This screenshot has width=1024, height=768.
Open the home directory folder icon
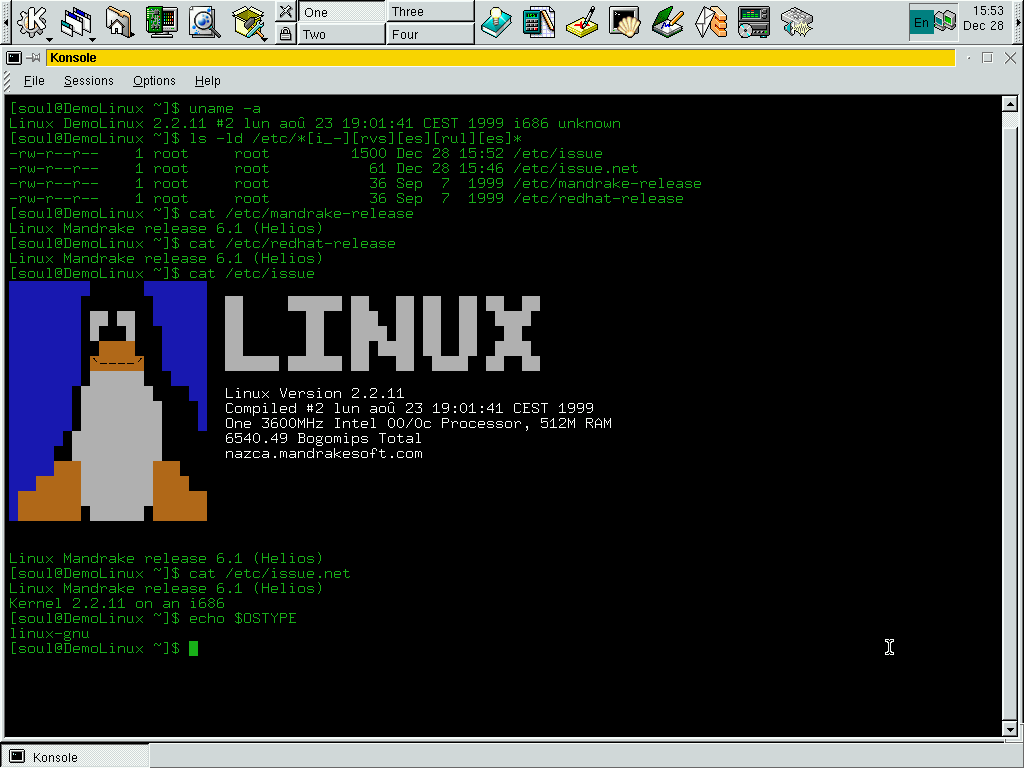click(118, 22)
